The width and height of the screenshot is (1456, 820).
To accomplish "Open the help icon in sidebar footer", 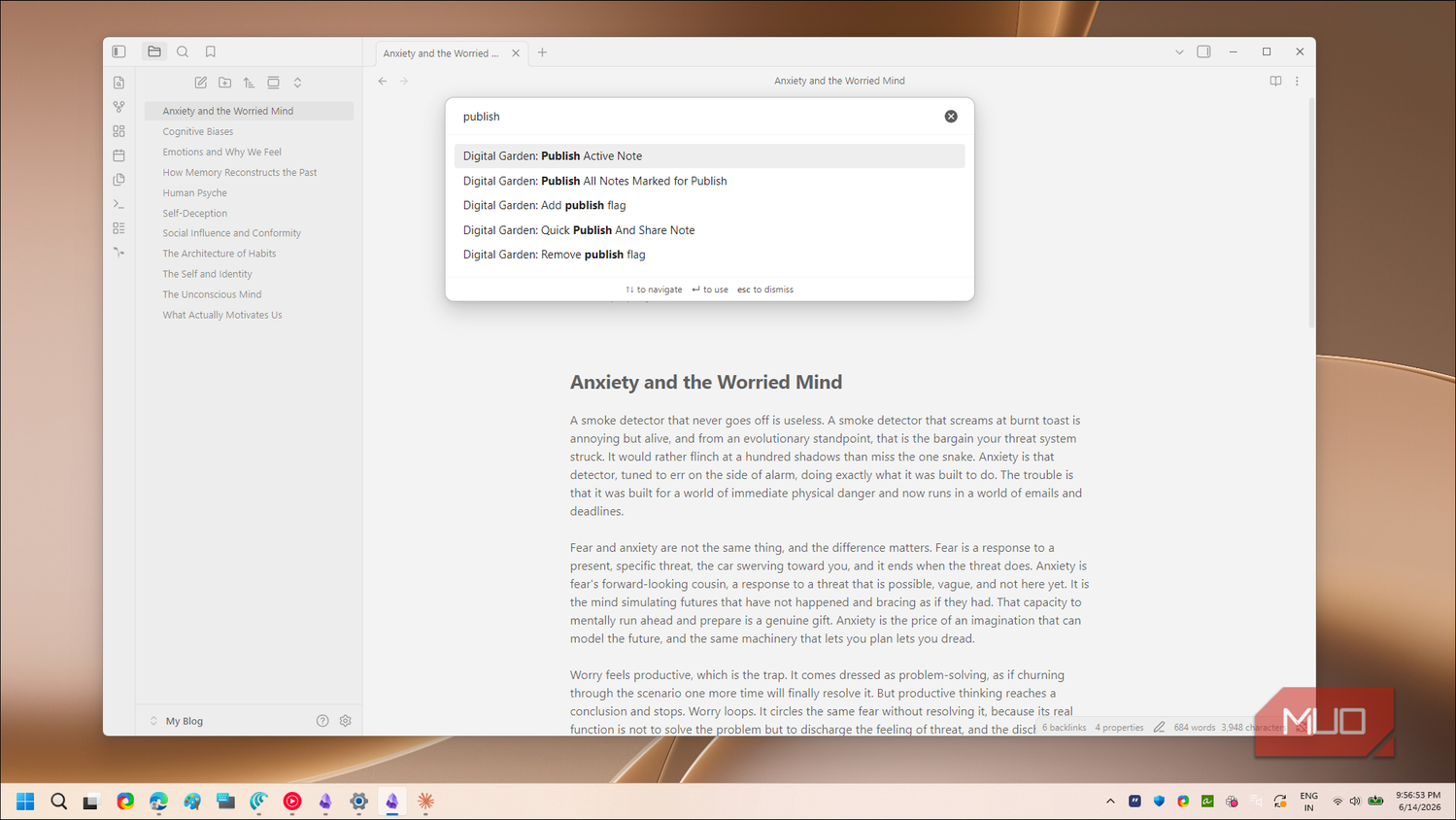I will pyautogui.click(x=322, y=721).
